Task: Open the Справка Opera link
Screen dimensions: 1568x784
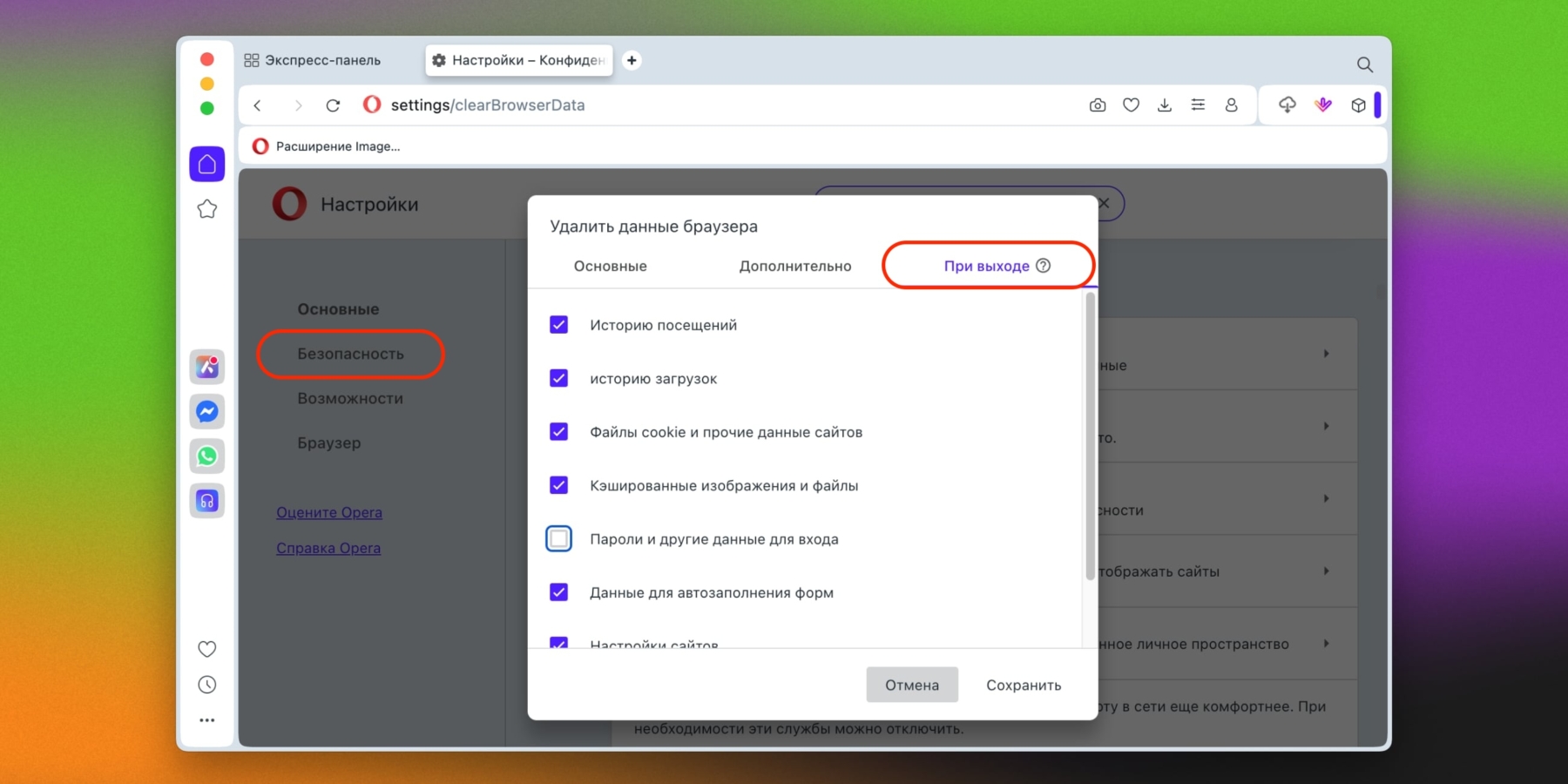Action: [x=328, y=548]
